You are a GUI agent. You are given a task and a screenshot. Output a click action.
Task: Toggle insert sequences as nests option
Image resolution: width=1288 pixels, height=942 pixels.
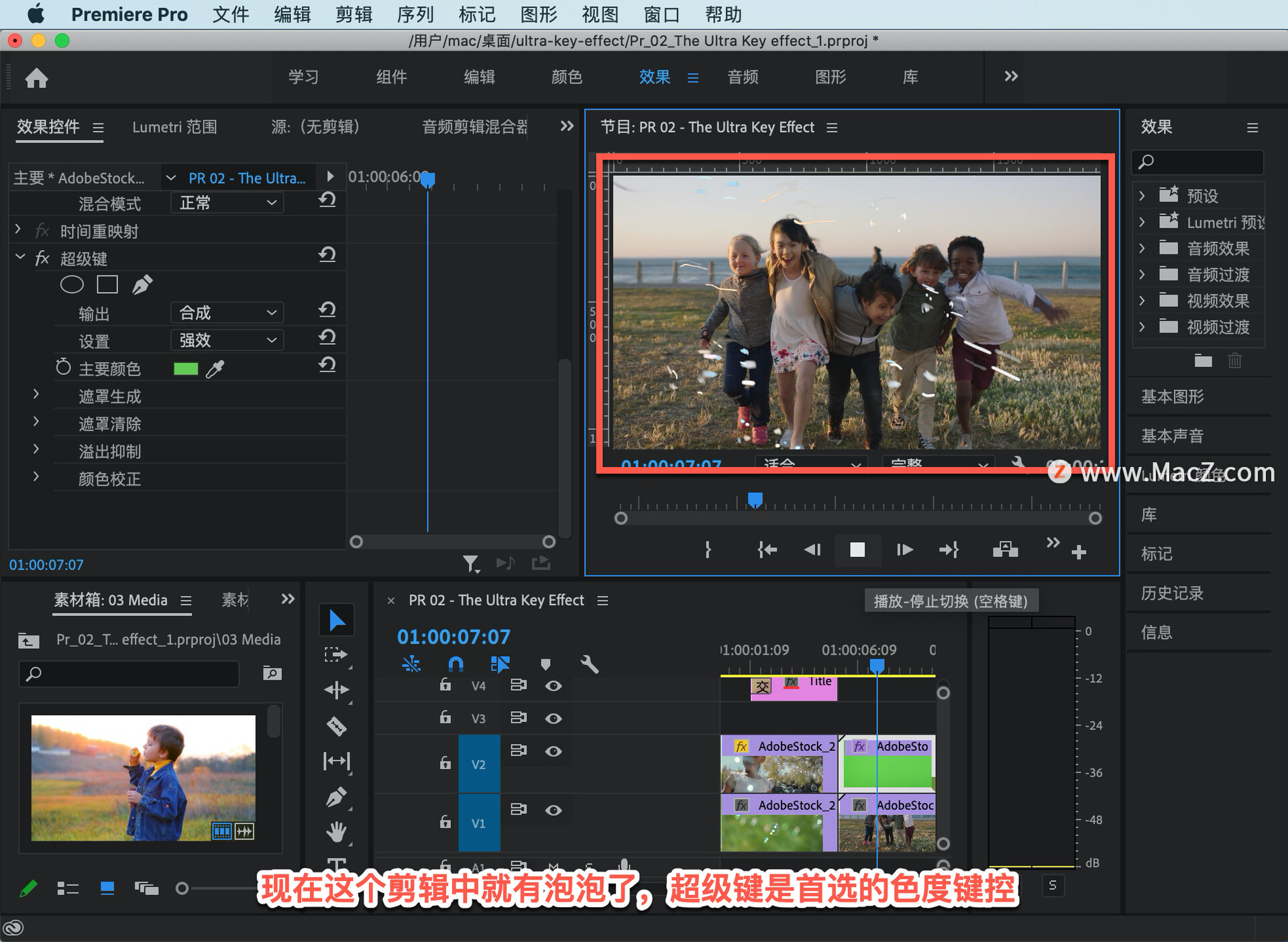(411, 664)
